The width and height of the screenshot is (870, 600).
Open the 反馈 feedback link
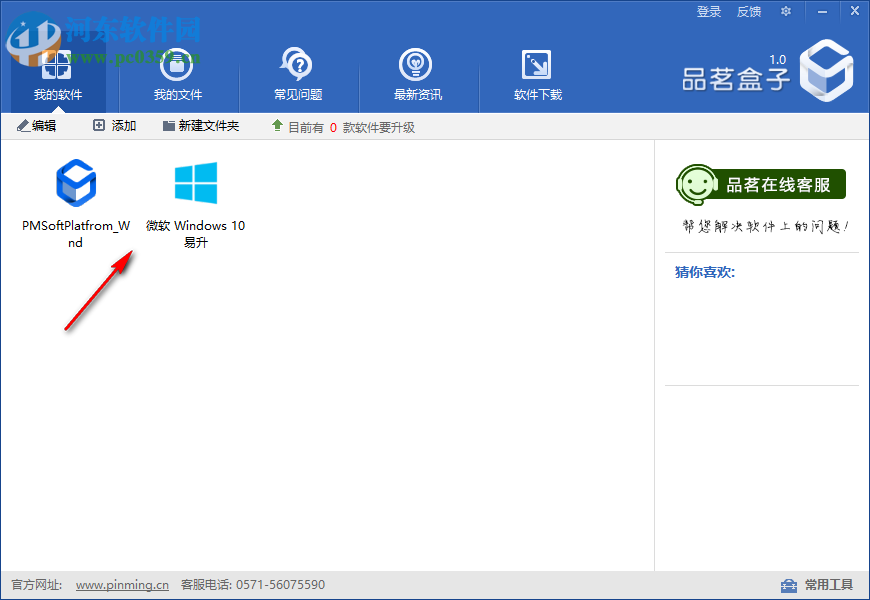748,11
